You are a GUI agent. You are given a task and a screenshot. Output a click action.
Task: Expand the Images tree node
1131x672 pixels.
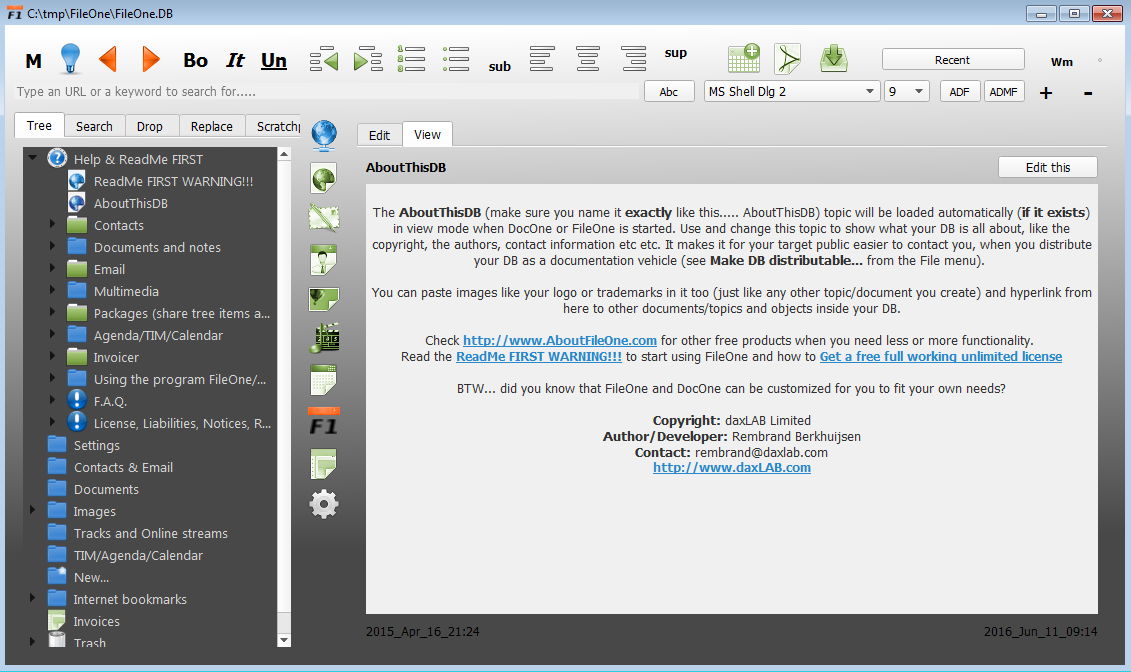point(32,510)
